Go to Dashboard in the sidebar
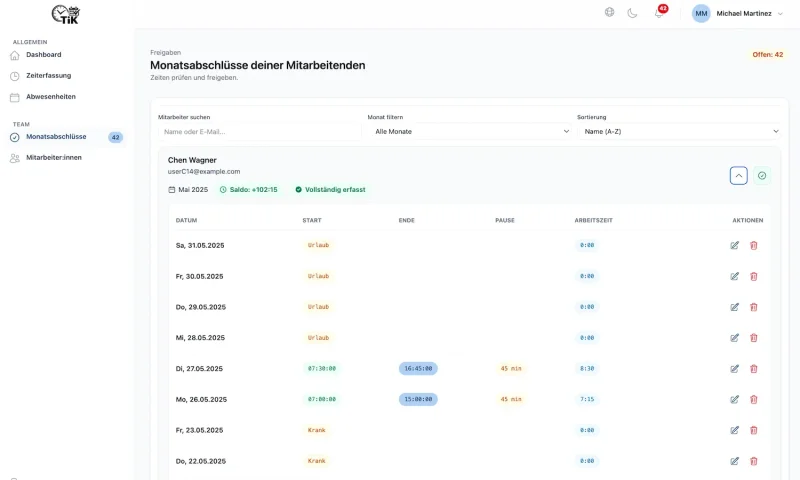Screen dimensions: 800x480 click(44, 55)
